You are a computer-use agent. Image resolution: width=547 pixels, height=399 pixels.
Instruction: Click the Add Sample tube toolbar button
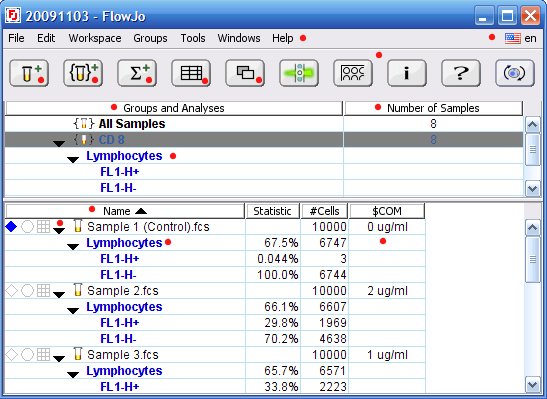[29, 73]
